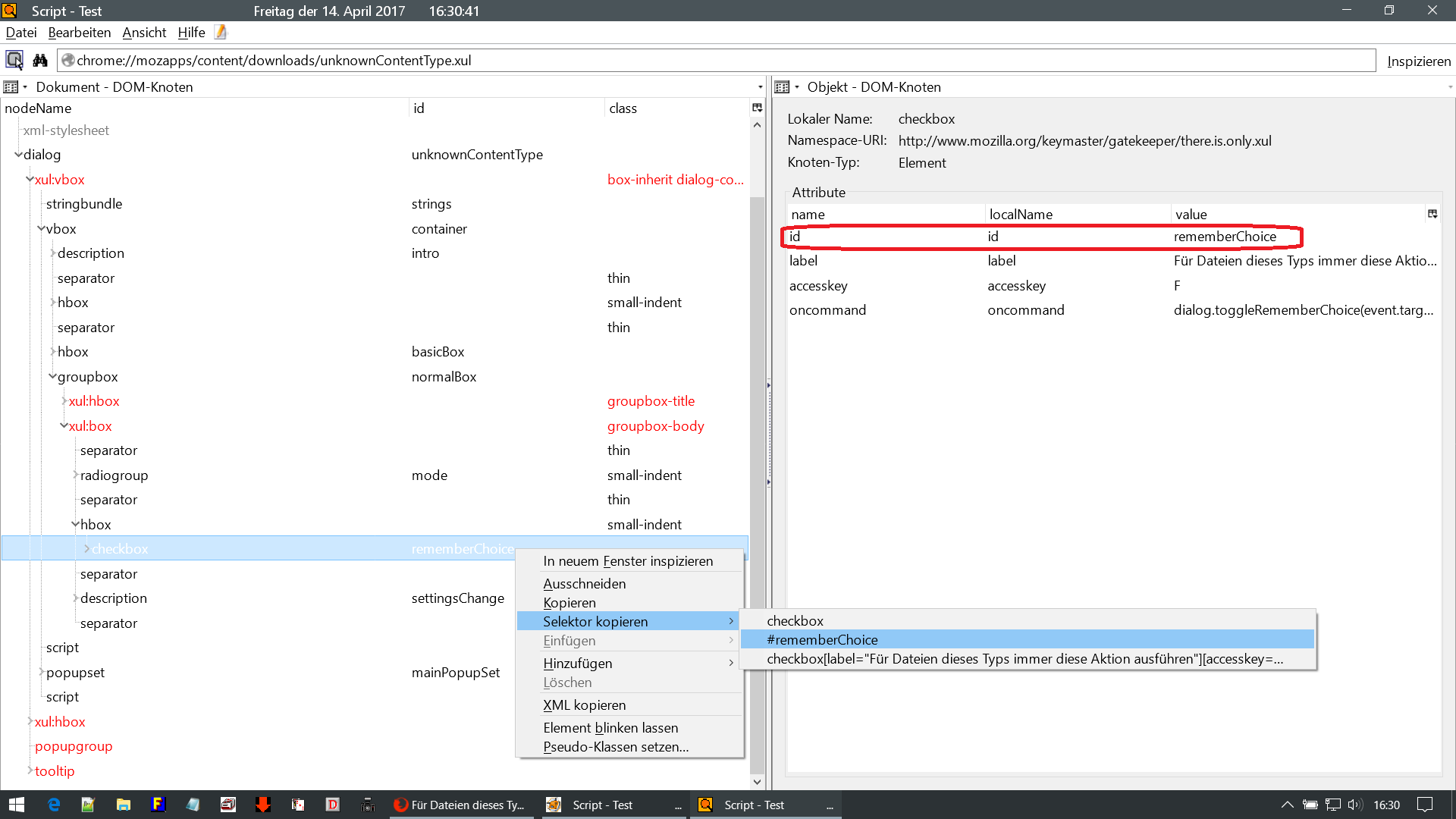Click Element blinken lassen menu entry

click(610, 727)
